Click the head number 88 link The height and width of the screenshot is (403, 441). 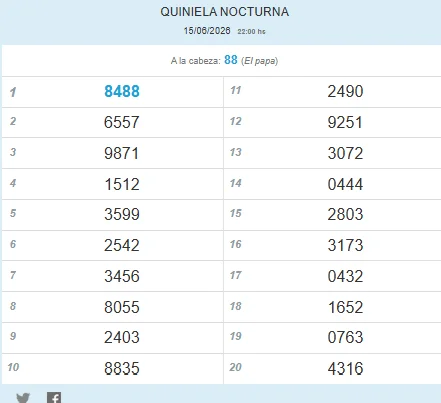pos(231,60)
